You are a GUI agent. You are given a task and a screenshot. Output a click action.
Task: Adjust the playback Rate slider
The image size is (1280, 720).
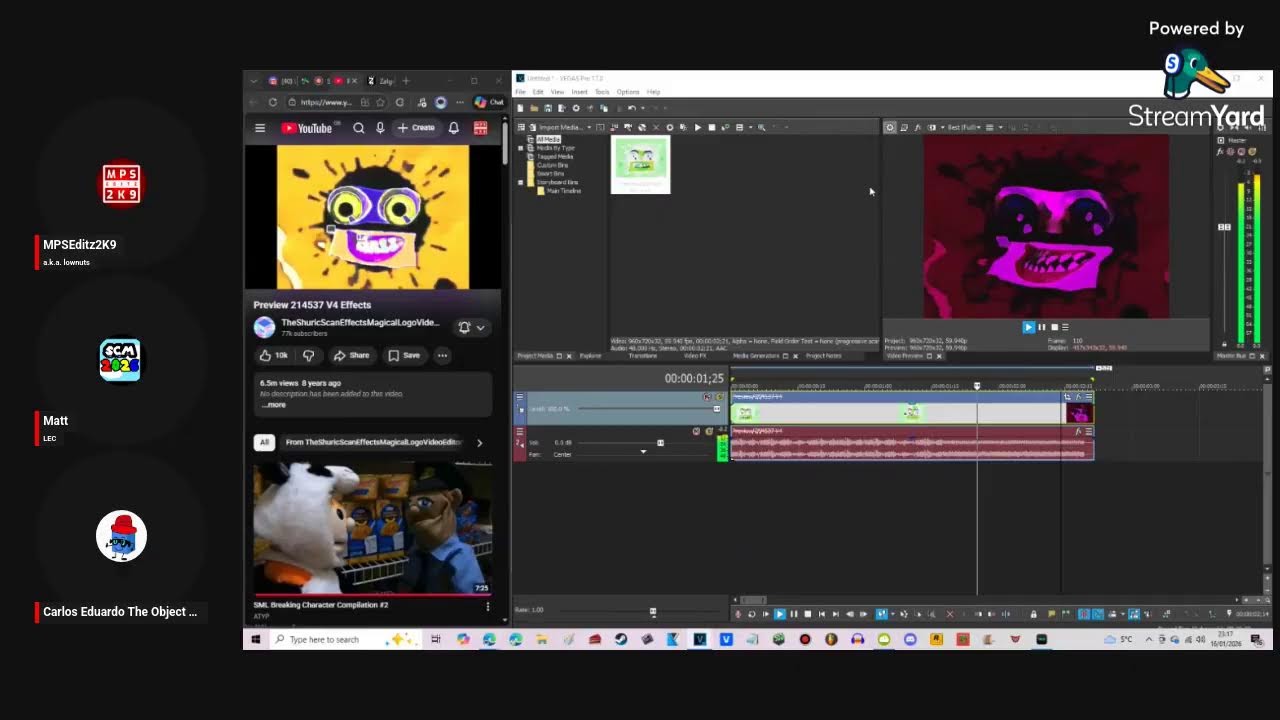pos(653,611)
